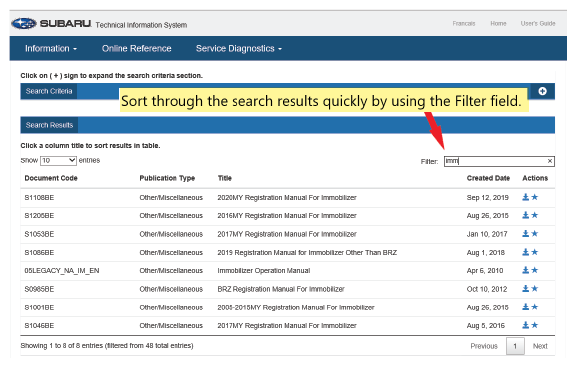
Task: Switch language via Francais link
Action: [464, 24]
